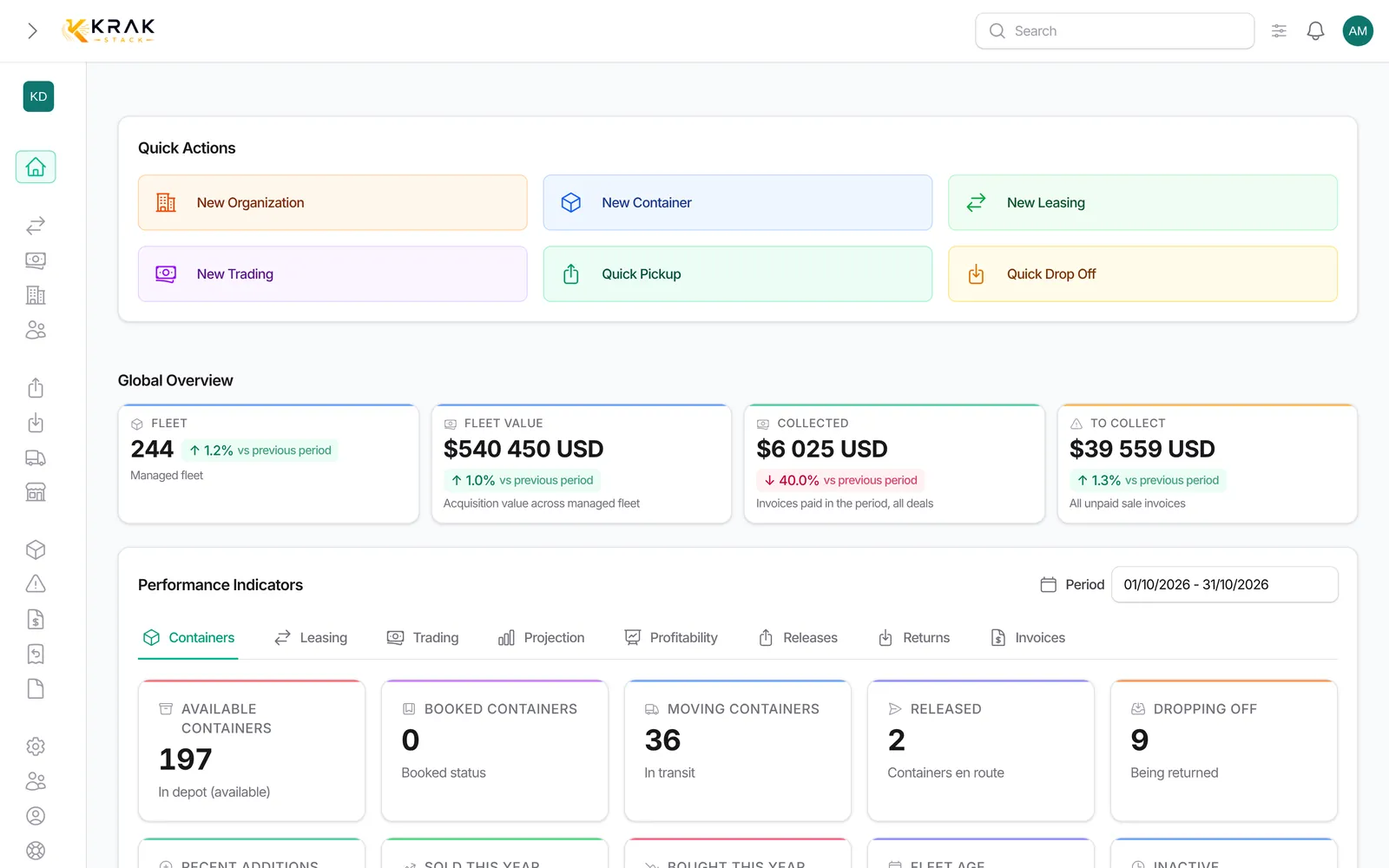Image resolution: width=1389 pixels, height=868 pixels.
Task: Open the trading money sidebar icon
Action: click(x=36, y=260)
